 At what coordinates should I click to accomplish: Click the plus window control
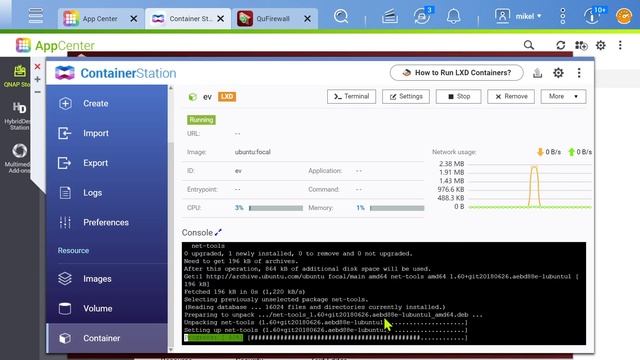click(x=38, y=79)
